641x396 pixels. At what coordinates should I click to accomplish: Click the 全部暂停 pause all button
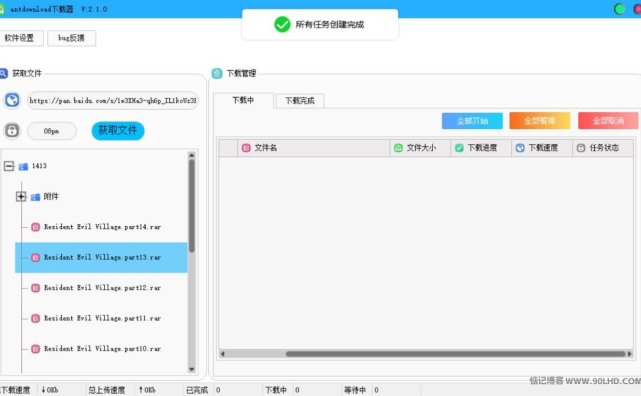(x=540, y=121)
